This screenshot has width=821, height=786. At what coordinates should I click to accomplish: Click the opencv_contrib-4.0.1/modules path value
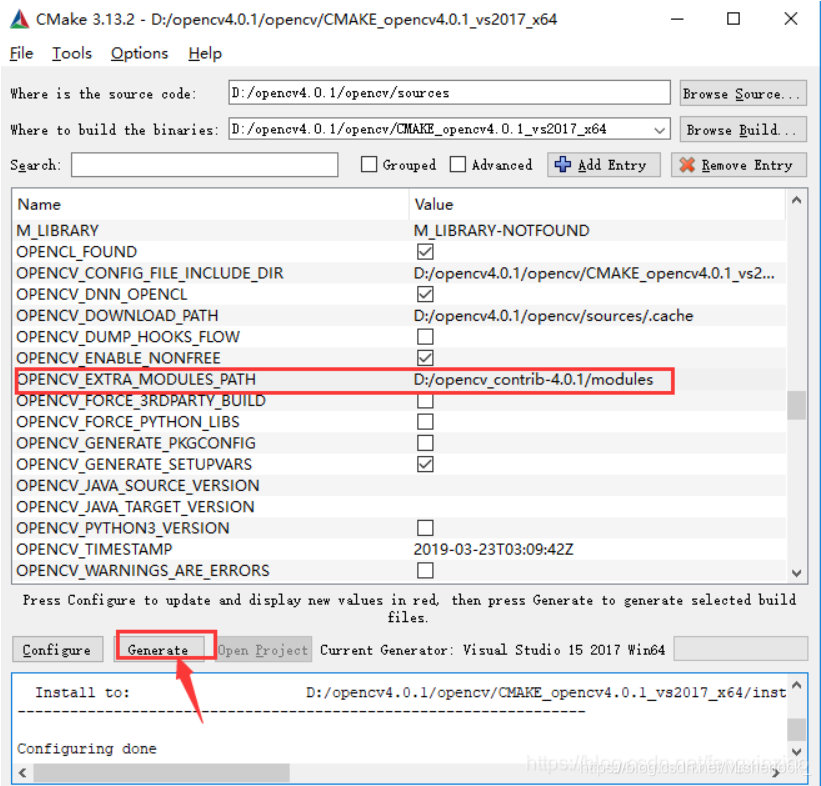click(x=534, y=379)
